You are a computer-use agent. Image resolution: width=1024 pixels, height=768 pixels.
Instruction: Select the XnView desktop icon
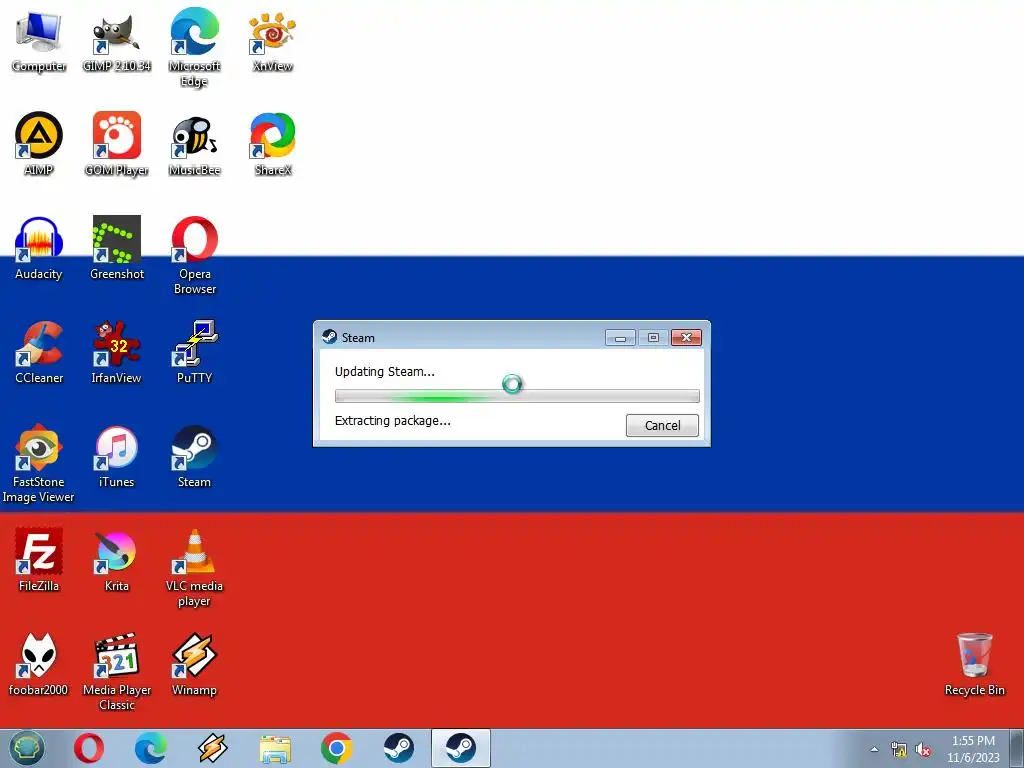point(272,40)
